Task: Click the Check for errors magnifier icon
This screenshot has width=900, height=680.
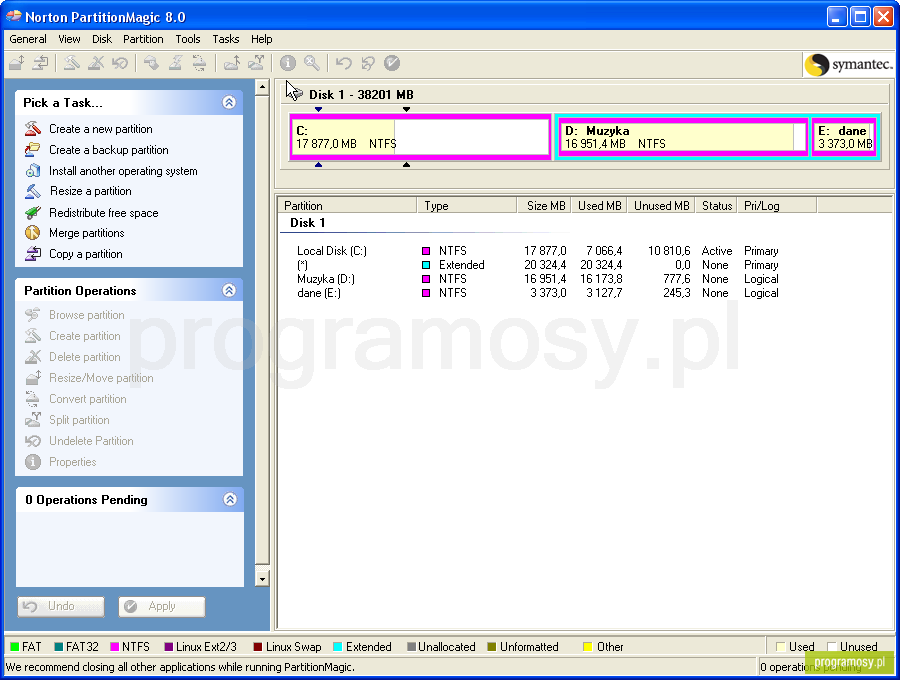Action: click(x=312, y=63)
